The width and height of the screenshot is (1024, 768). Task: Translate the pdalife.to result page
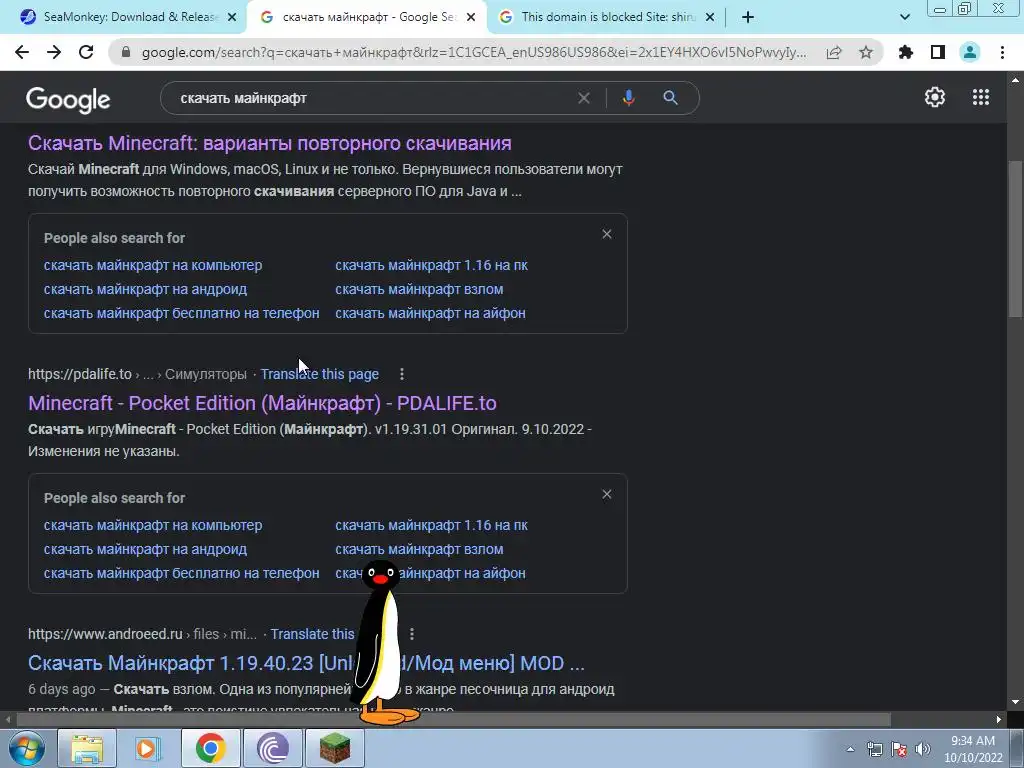coord(319,374)
